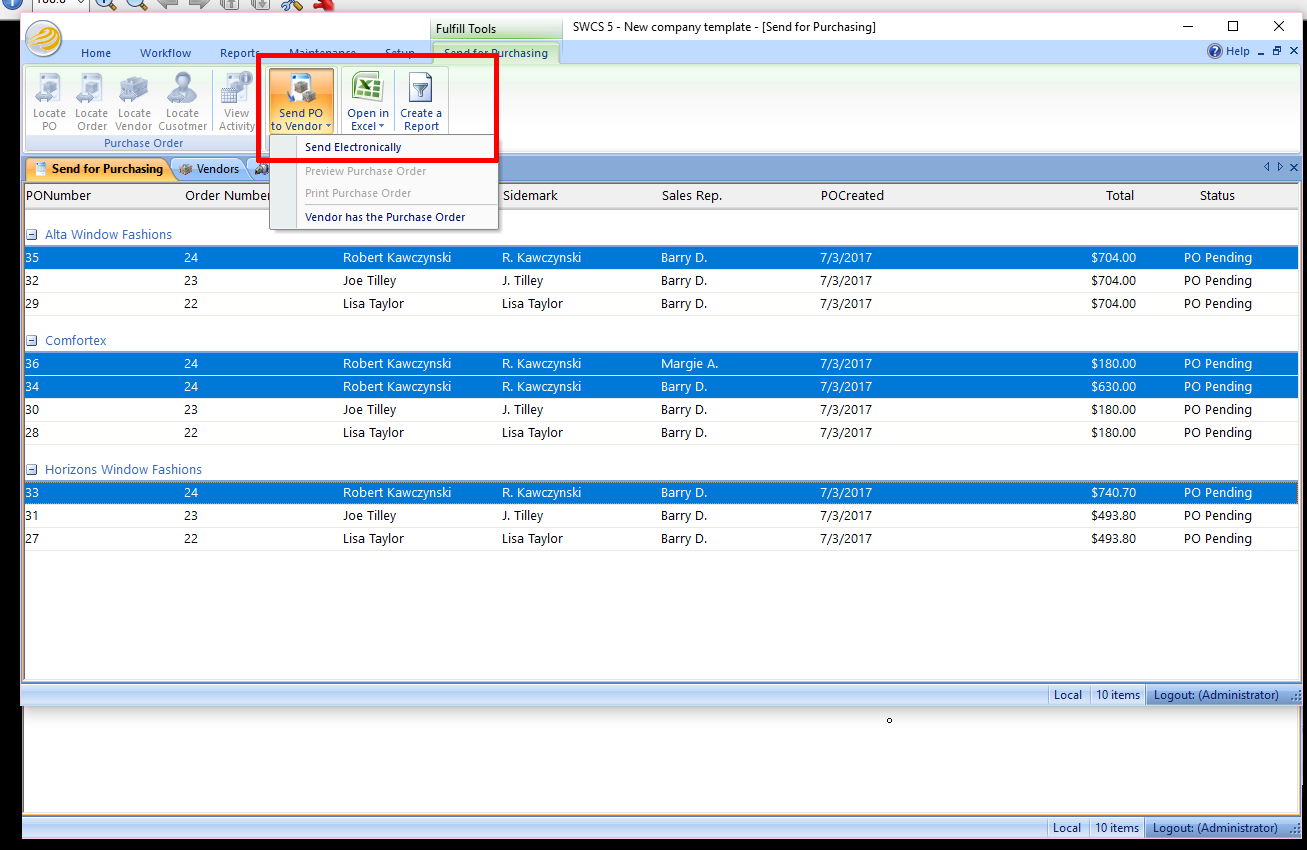Collapse Comfortex group with its minus box

click(x=31, y=341)
